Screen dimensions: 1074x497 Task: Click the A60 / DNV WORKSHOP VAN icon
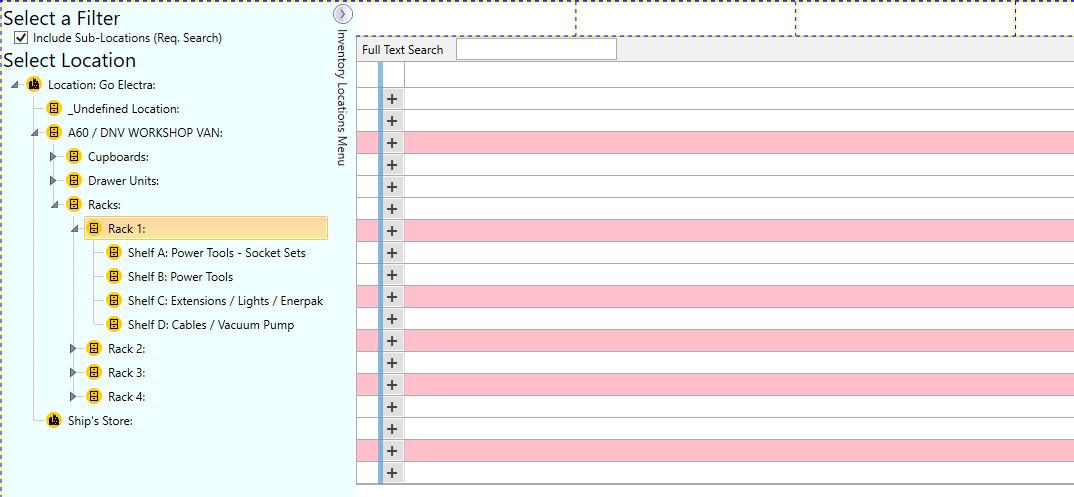point(54,133)
